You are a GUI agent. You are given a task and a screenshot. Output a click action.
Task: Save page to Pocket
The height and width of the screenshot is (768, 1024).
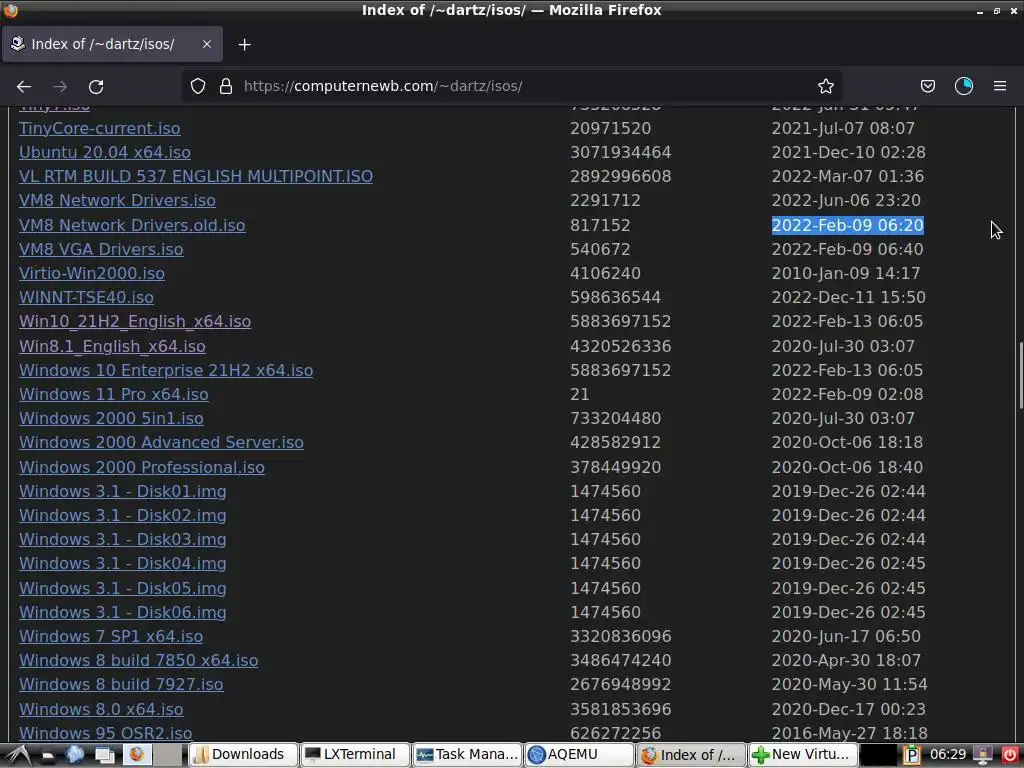click(927, 86)
